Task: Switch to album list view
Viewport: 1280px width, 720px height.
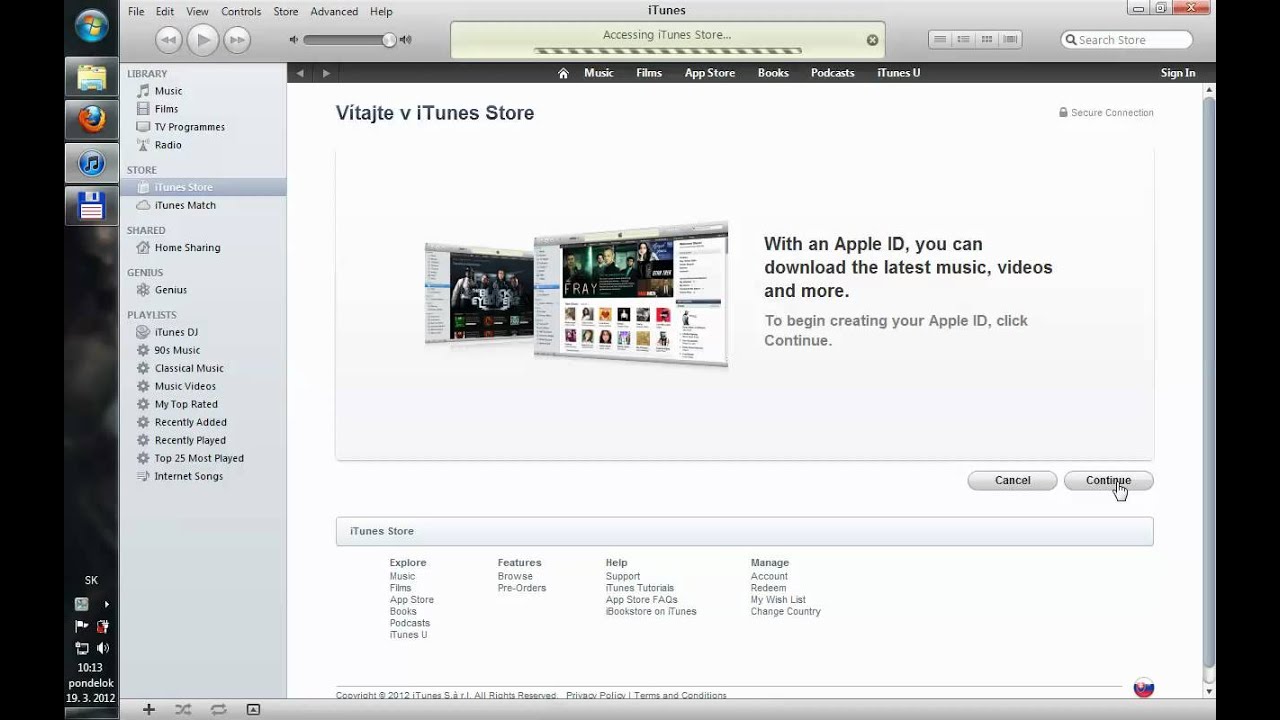Action: click(964, 40)
